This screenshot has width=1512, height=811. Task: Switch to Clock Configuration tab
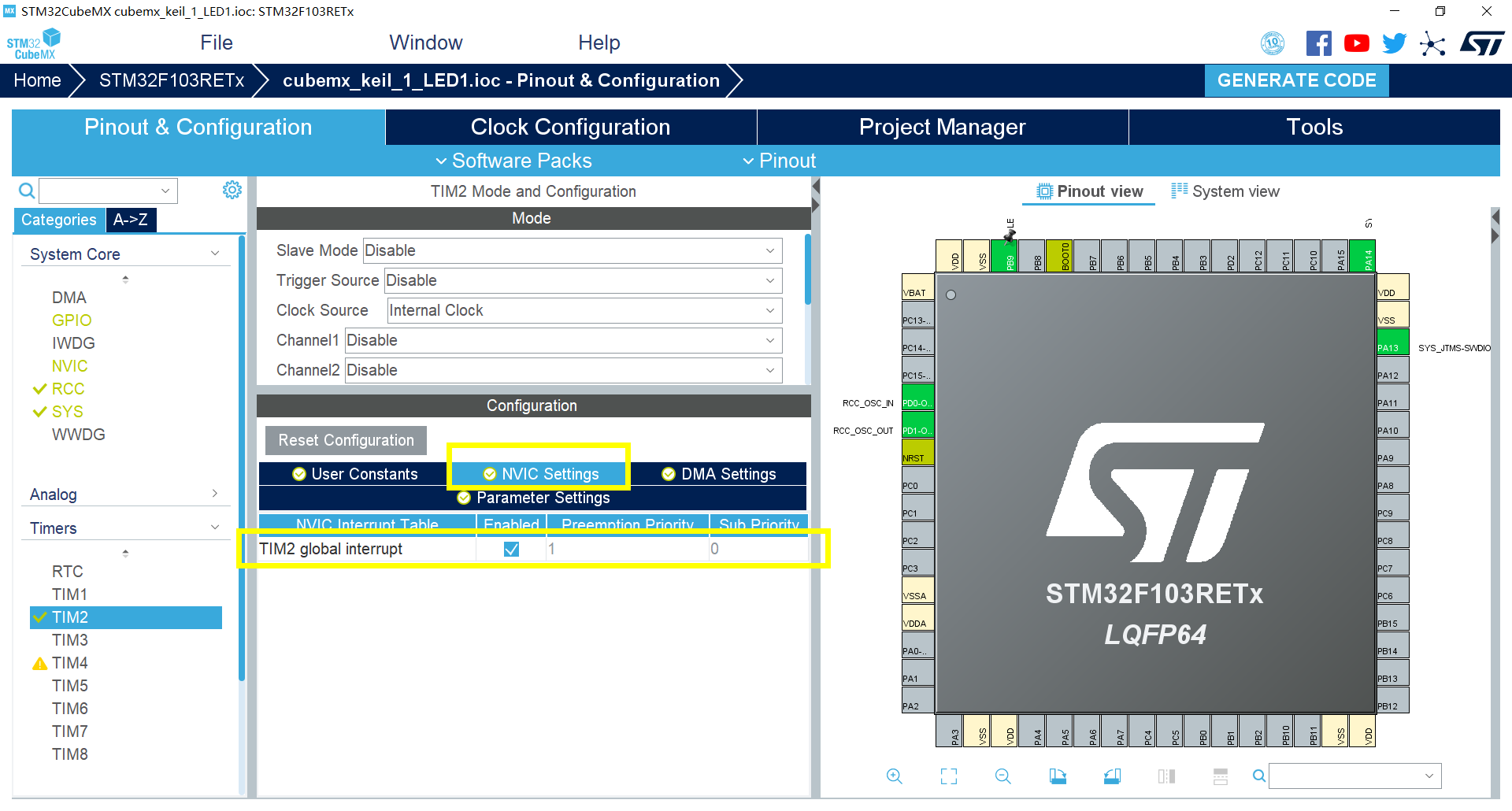pyautogui.click(x=571, y=127)
